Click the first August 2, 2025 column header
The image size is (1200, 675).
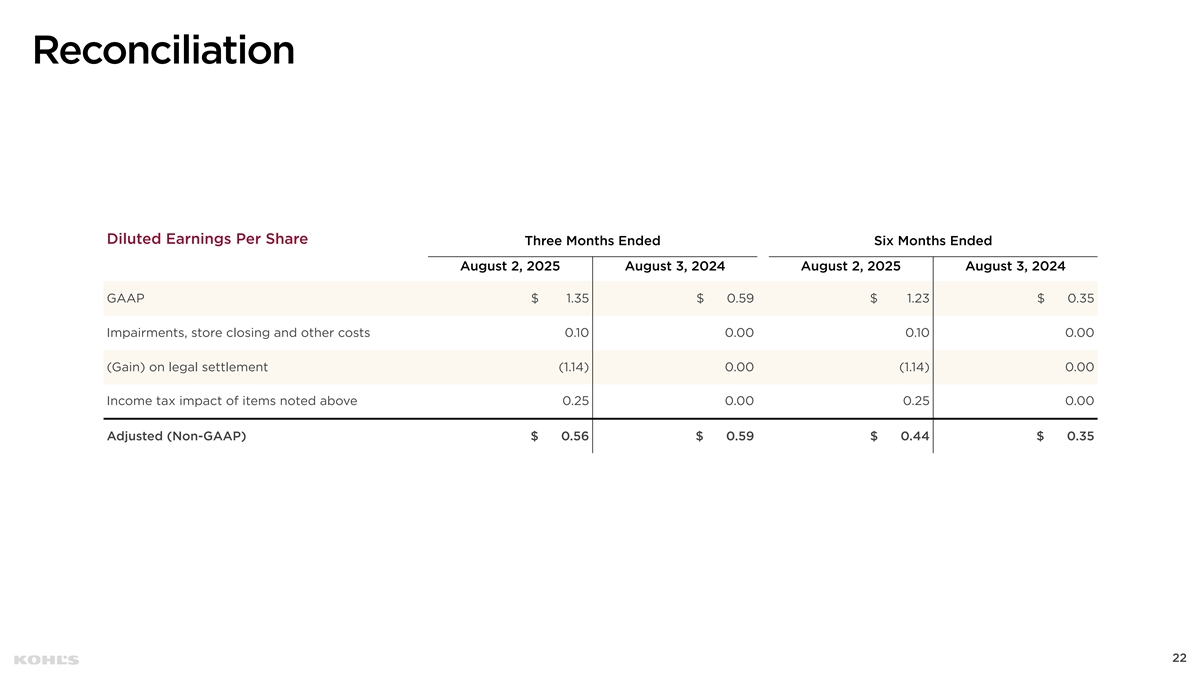coord(510,267)
